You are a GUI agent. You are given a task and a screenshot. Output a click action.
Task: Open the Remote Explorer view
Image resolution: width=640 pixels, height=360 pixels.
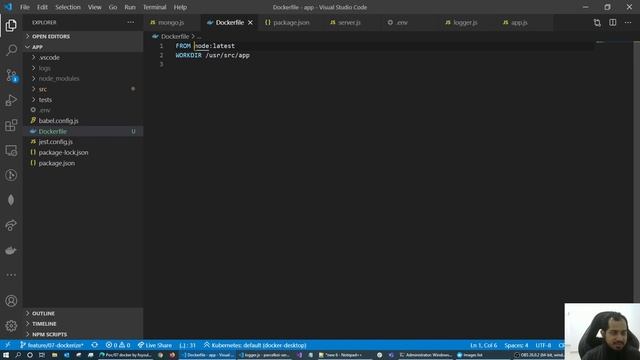click(x=11, y=150)
